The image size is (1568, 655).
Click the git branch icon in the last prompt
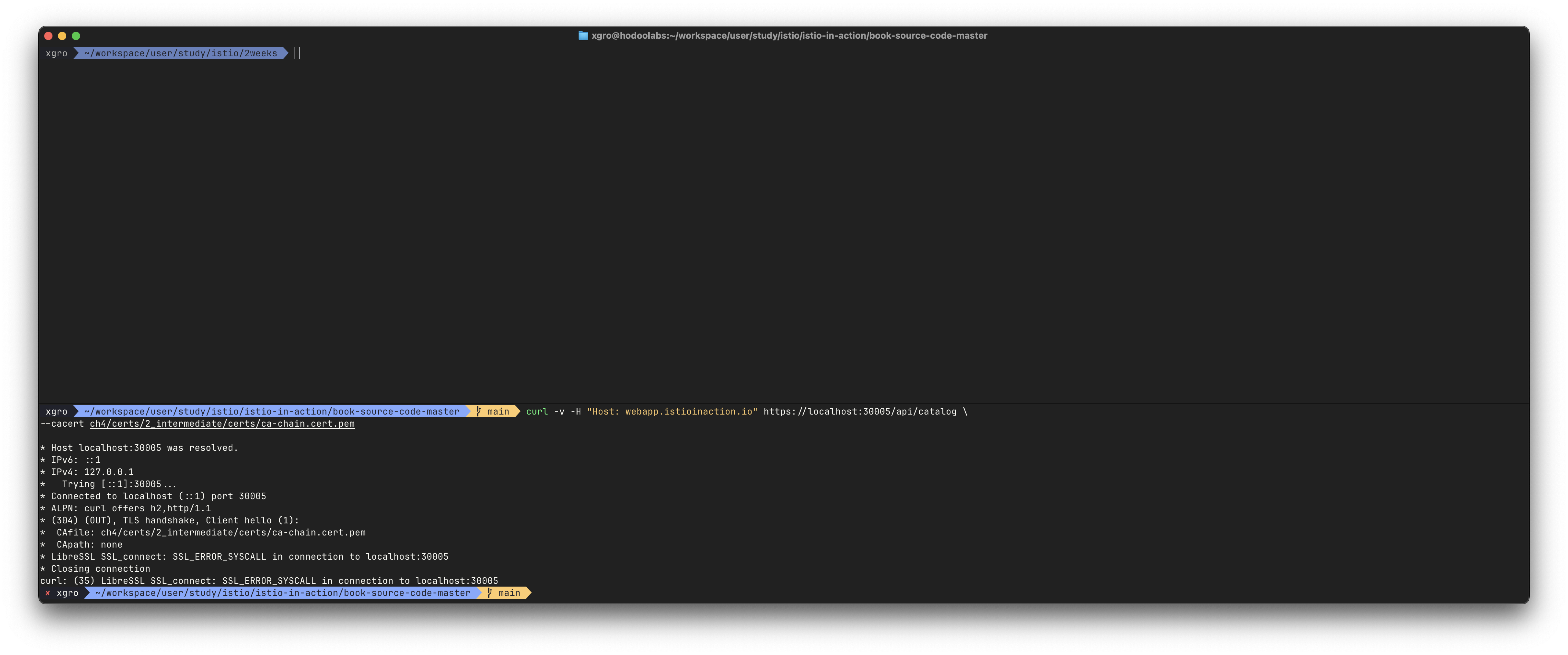coord(490,593)
